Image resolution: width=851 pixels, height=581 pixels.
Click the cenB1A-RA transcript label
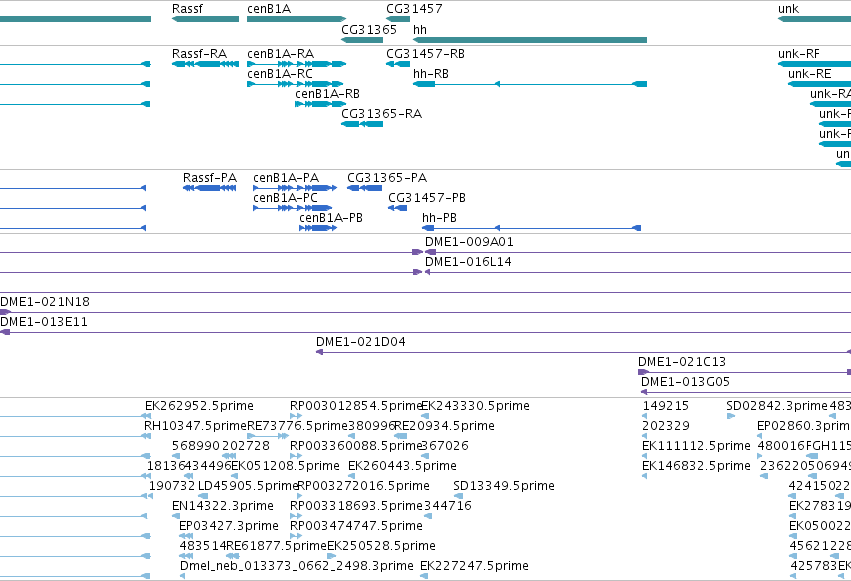[280, 54]
